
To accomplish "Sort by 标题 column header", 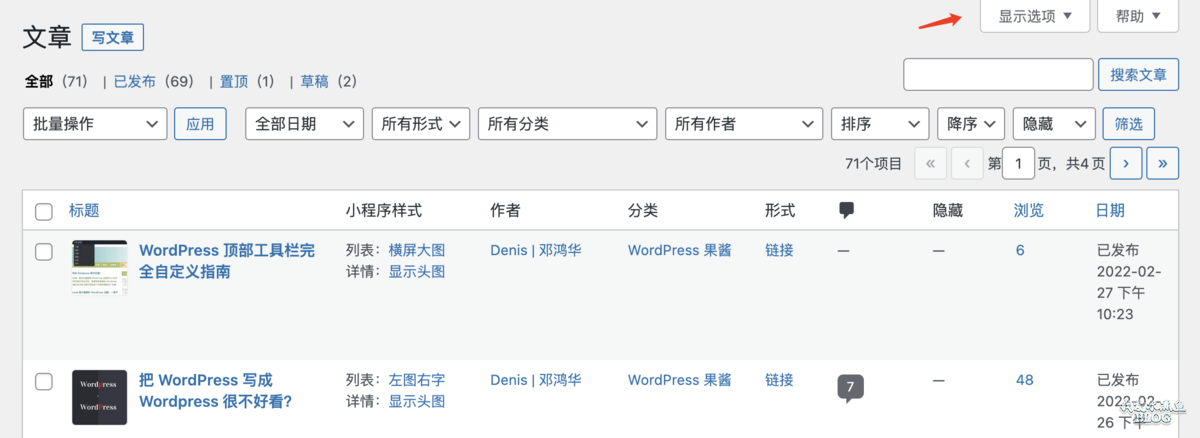I will click(x=84, y=211).
